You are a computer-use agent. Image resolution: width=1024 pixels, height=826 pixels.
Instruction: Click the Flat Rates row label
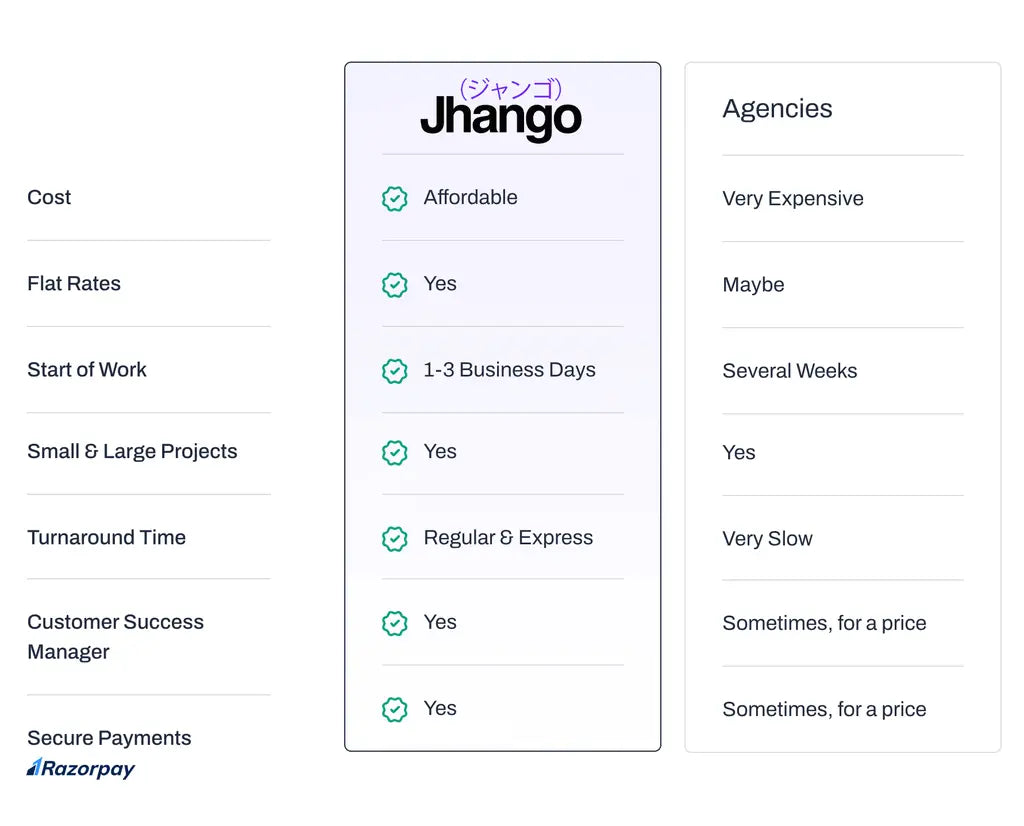click(x=74, y=283)
